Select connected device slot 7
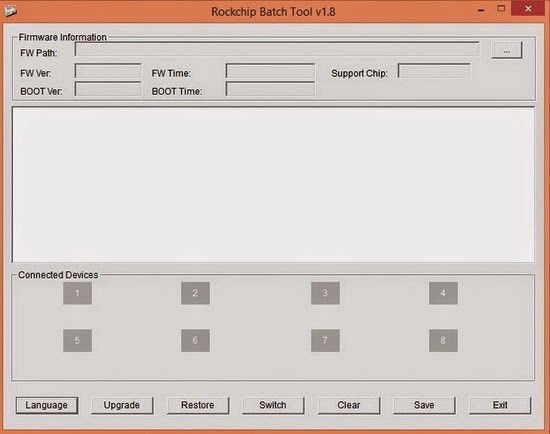The image size is (550, 434). tap(325, 340)
